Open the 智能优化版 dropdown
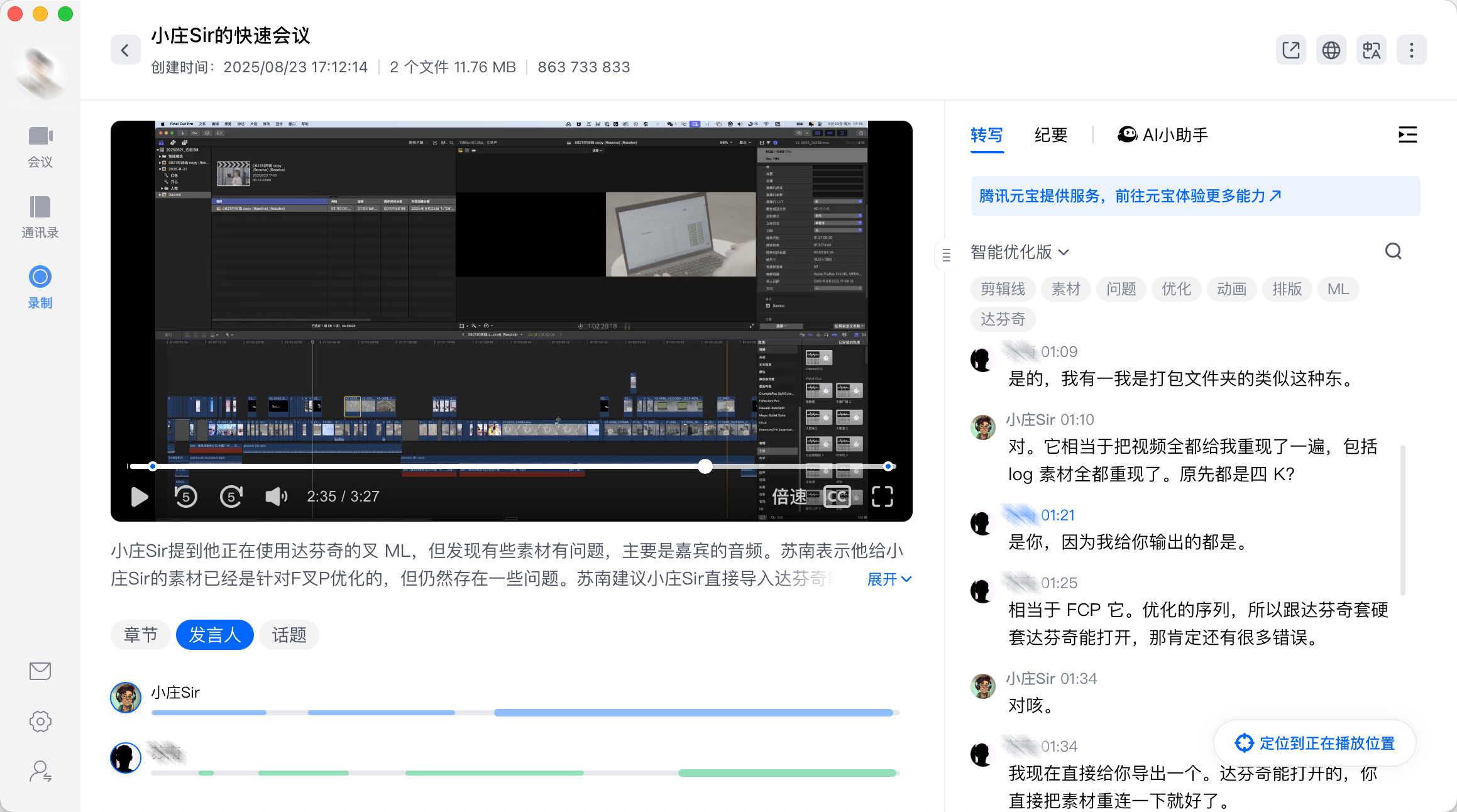Screen dimensions: 1457x812 (x=1019, y=252)
